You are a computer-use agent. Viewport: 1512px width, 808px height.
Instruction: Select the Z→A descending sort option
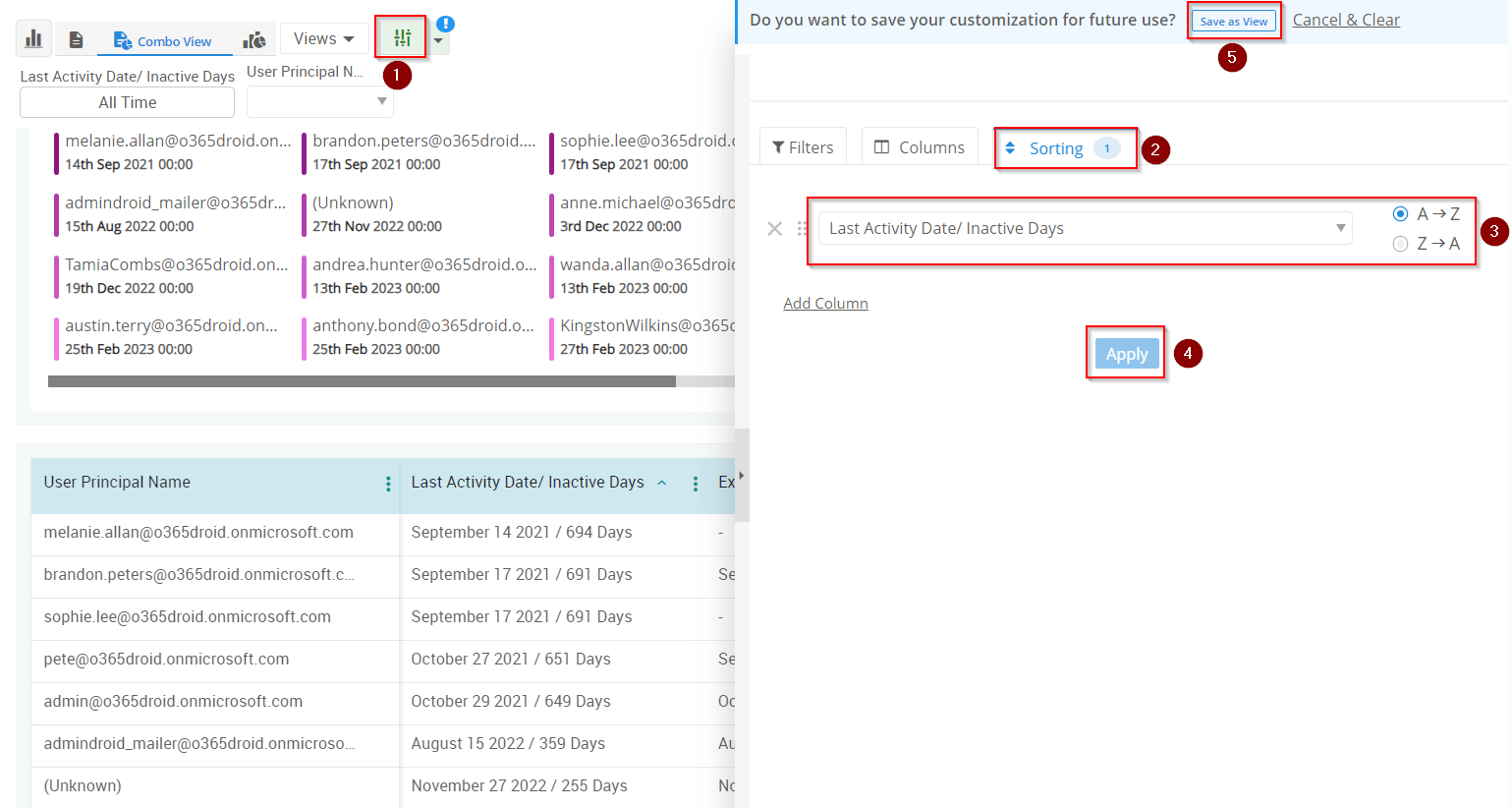tap(1400, 244)
